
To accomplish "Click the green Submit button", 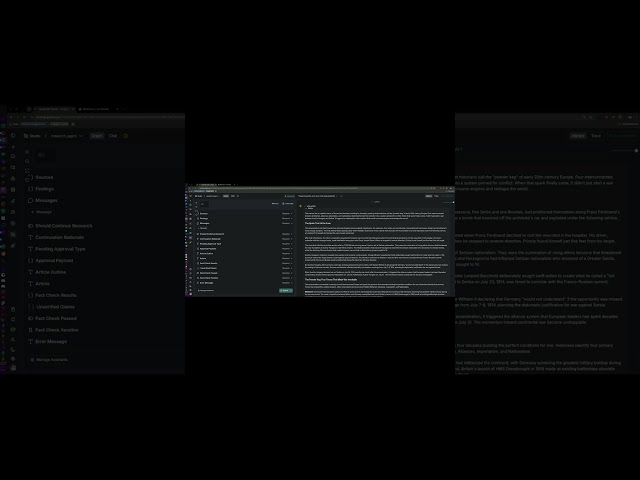I will (286, 291).
